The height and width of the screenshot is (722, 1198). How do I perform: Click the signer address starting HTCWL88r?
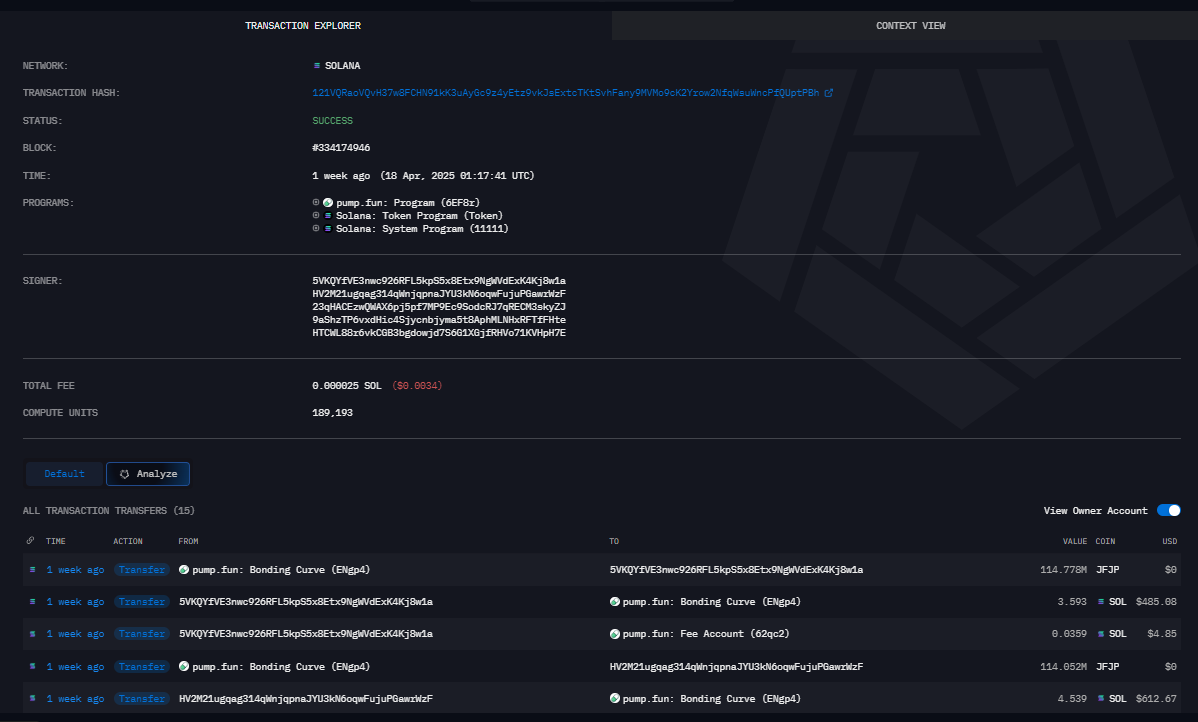[x=439, y=333]
